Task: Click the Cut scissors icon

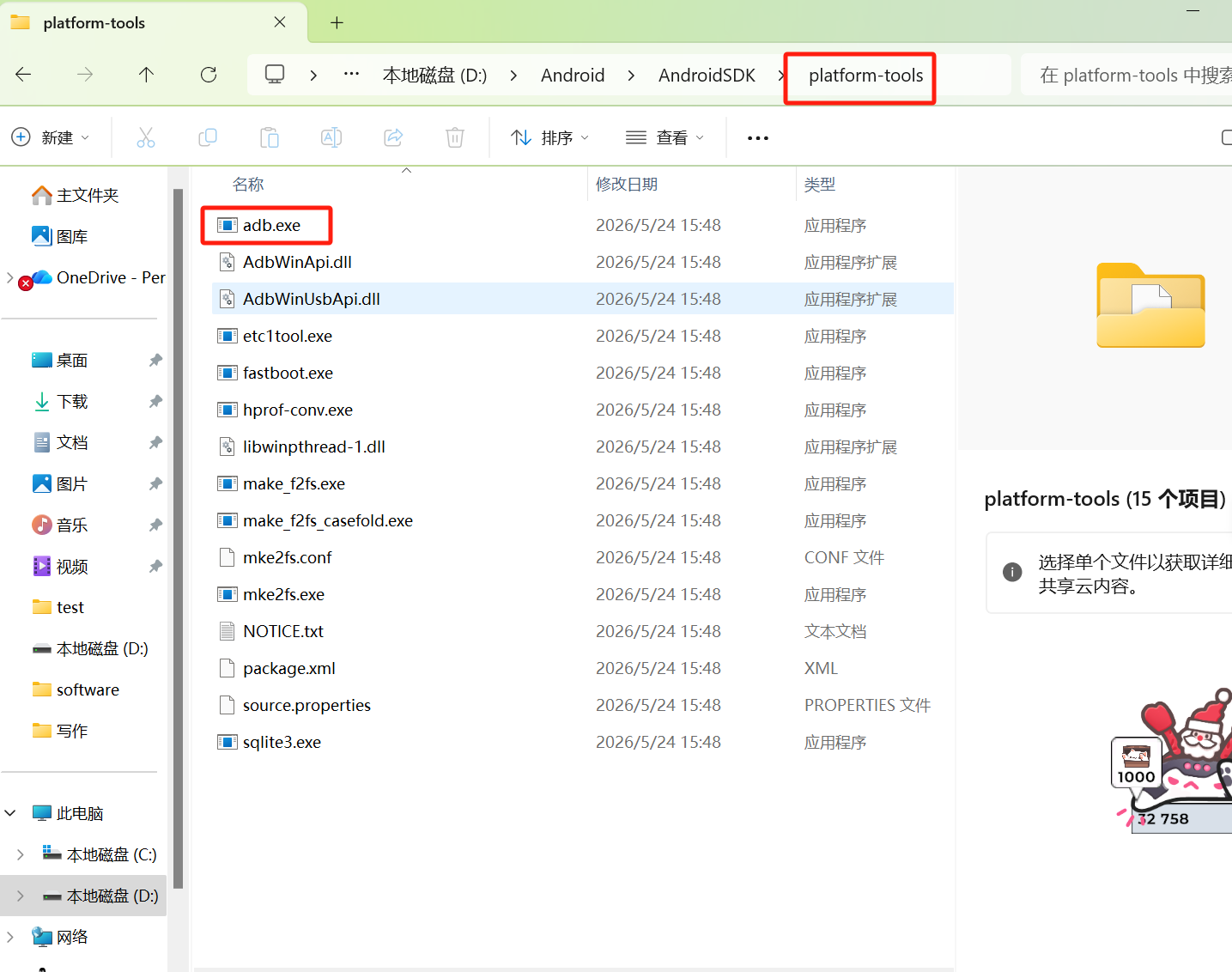Action: (146, 137)
